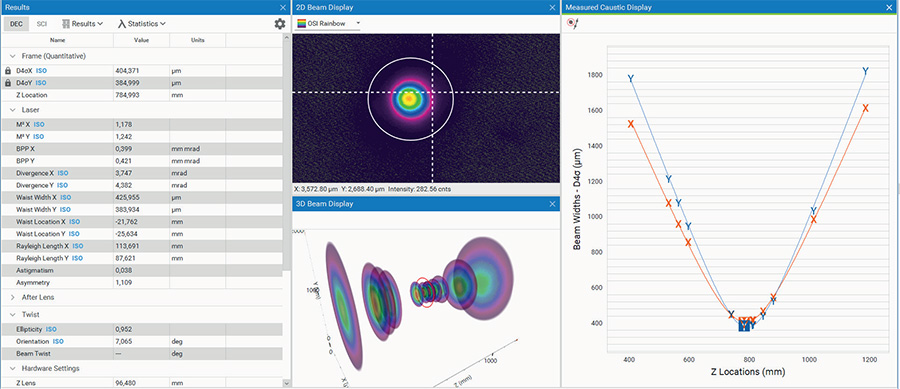Click the ISO link next to Ellipticity
This screenshot has width=900, height=389.
pos(51,329)
